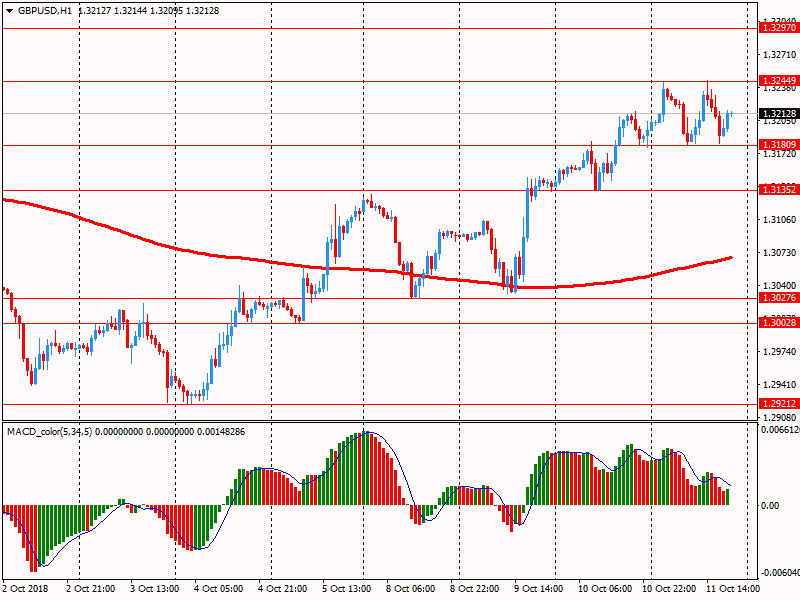800x600 pixels.
Task: Click the 1.31060 price axis label
Action: click(780, 219)
